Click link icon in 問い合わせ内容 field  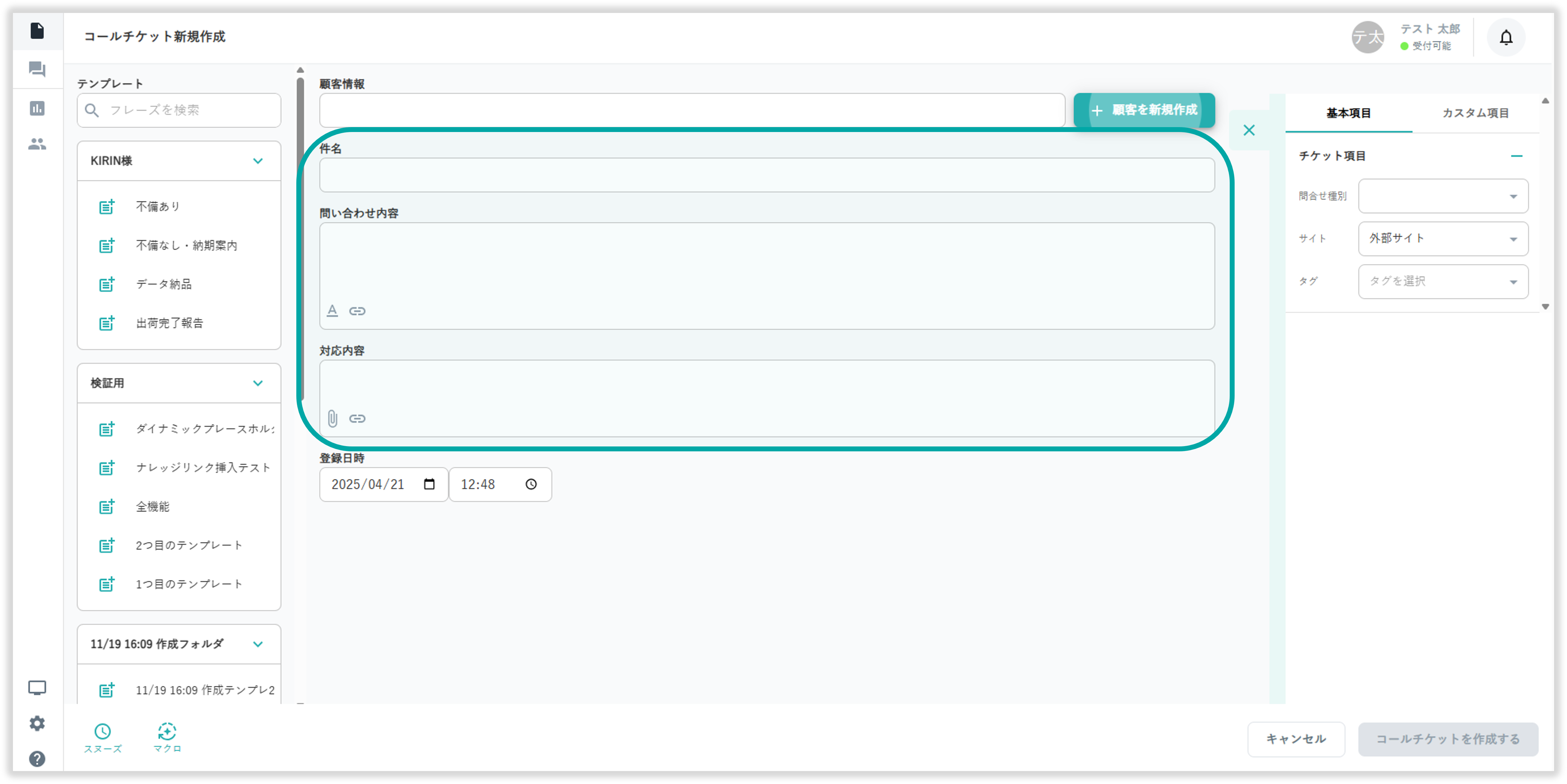click(x=357, y=311)
